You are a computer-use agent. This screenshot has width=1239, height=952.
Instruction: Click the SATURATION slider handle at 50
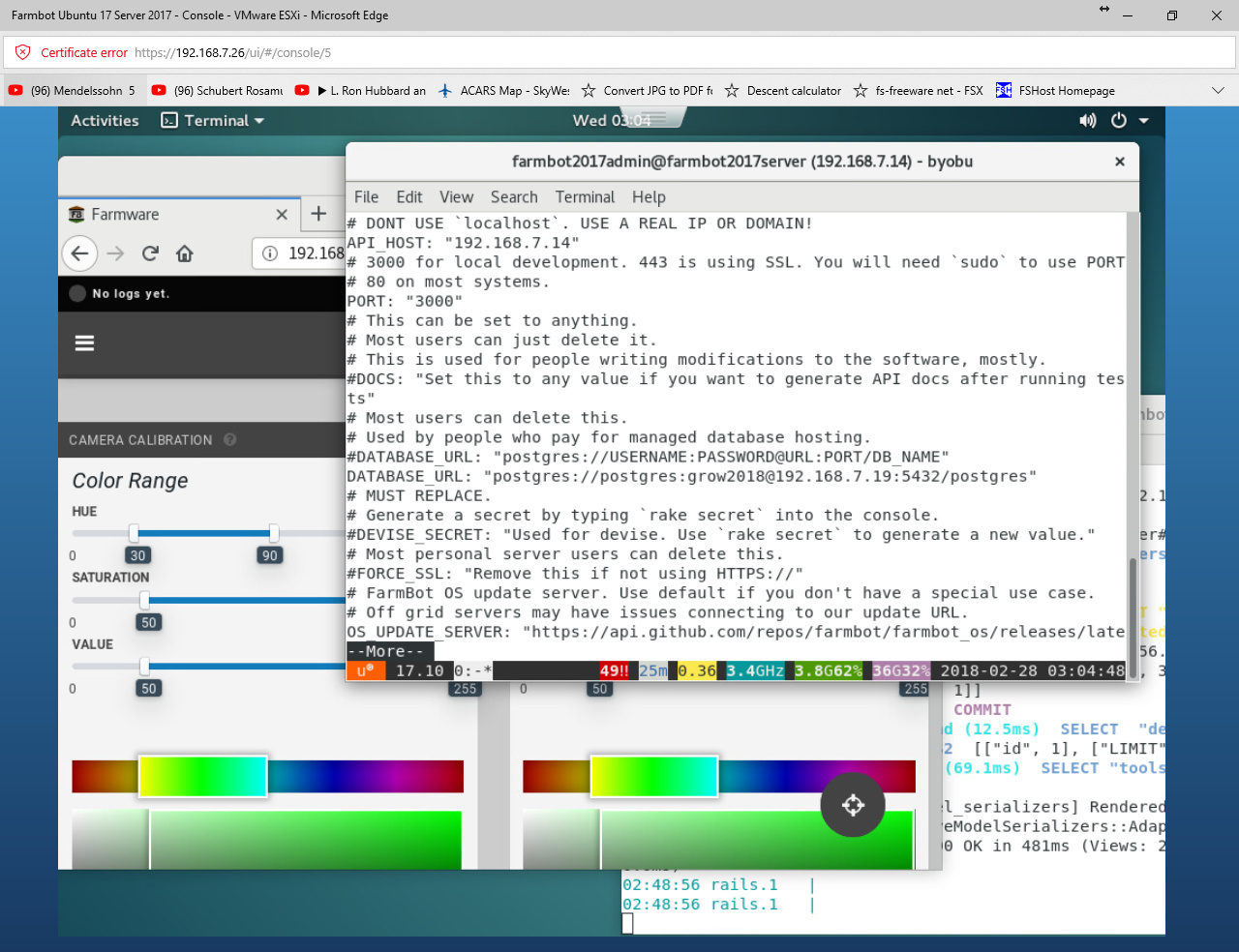coord(144,600)
